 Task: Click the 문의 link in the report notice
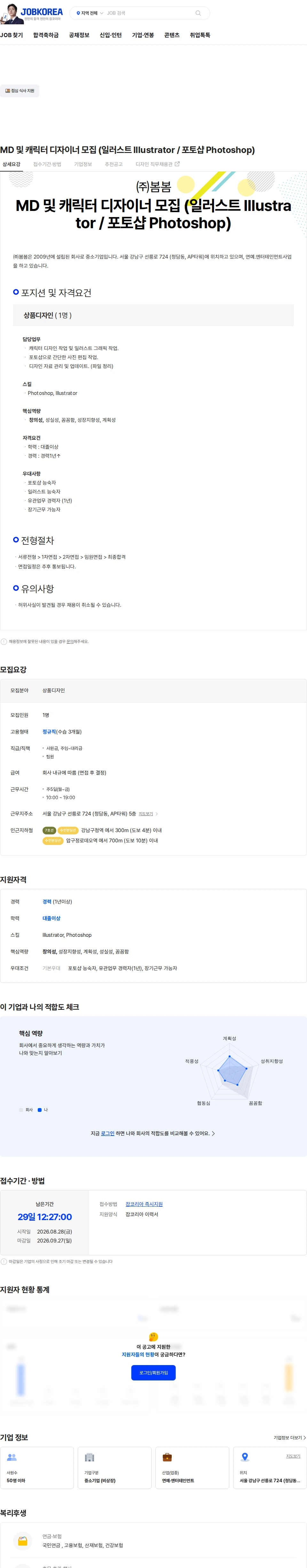[x=69, y=641]
